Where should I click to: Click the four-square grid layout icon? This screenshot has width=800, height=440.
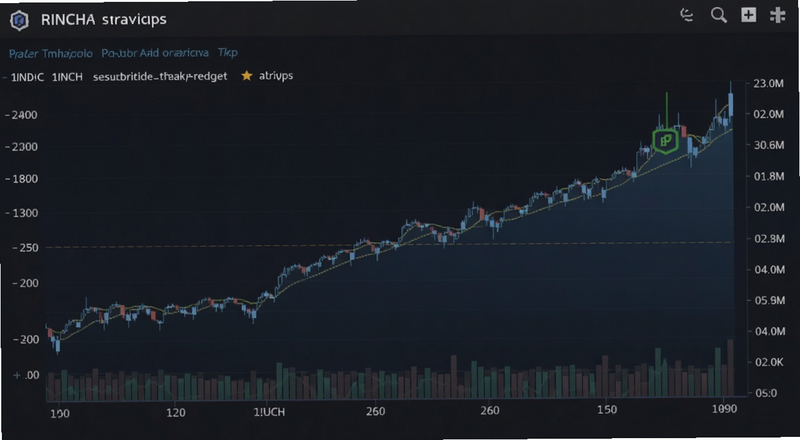pos(777,15)
